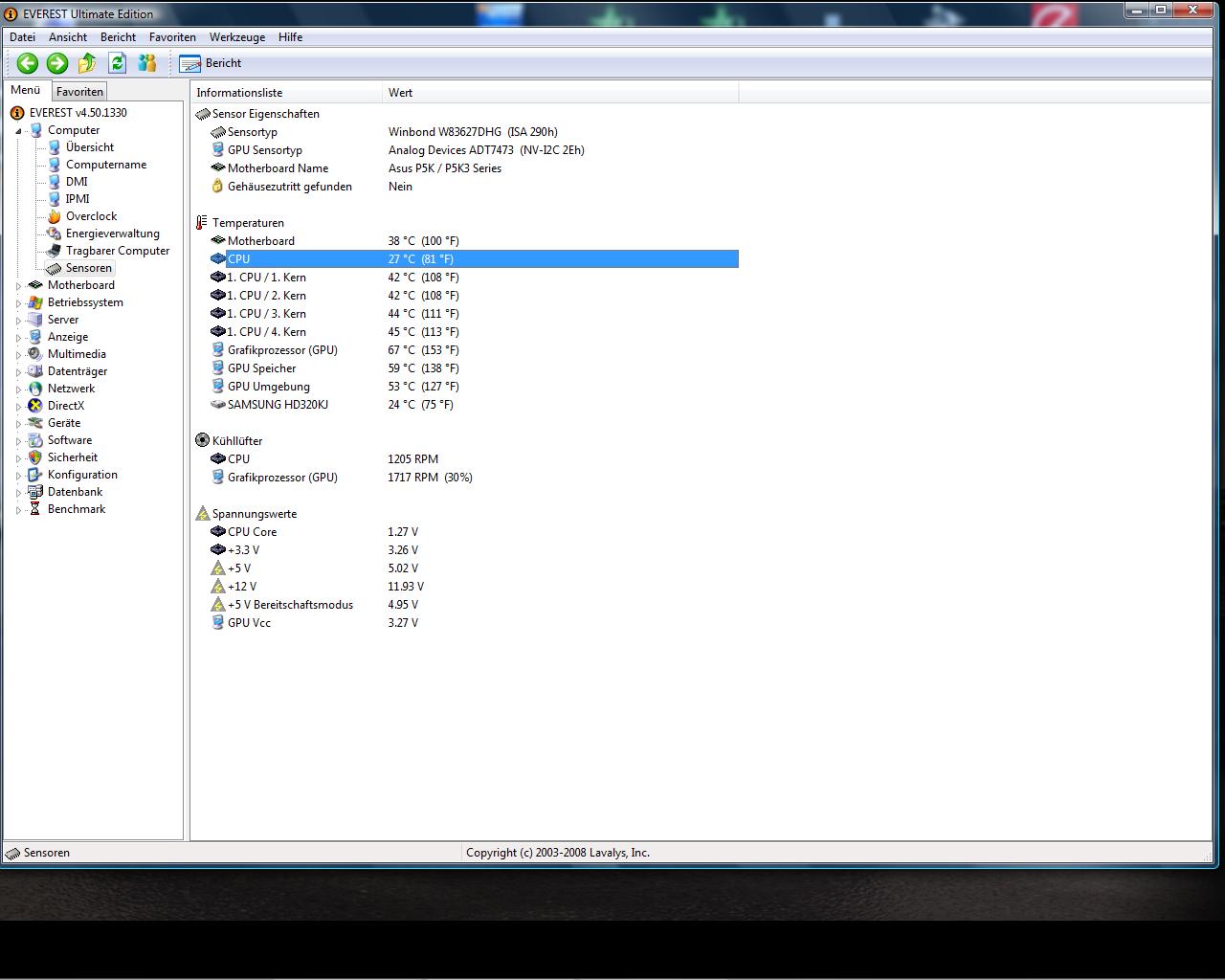Select the GPU Speicher row
1225x980 pixels.
point(474,368)
